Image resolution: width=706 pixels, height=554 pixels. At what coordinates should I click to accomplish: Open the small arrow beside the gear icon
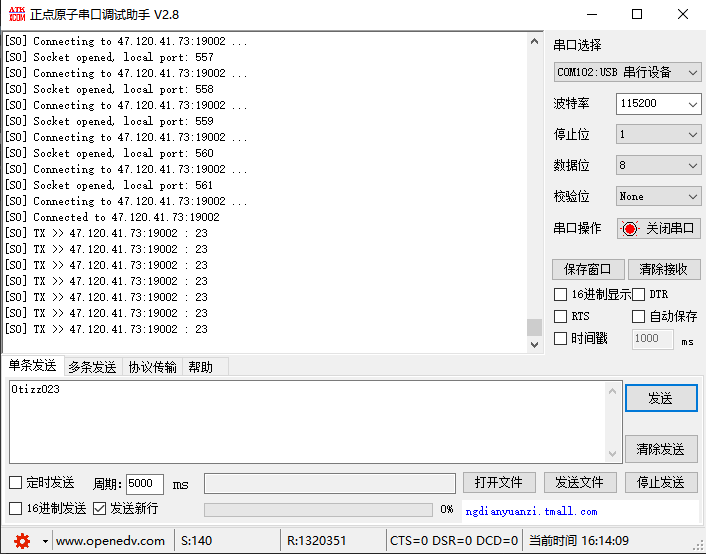(x=45, y=541)
